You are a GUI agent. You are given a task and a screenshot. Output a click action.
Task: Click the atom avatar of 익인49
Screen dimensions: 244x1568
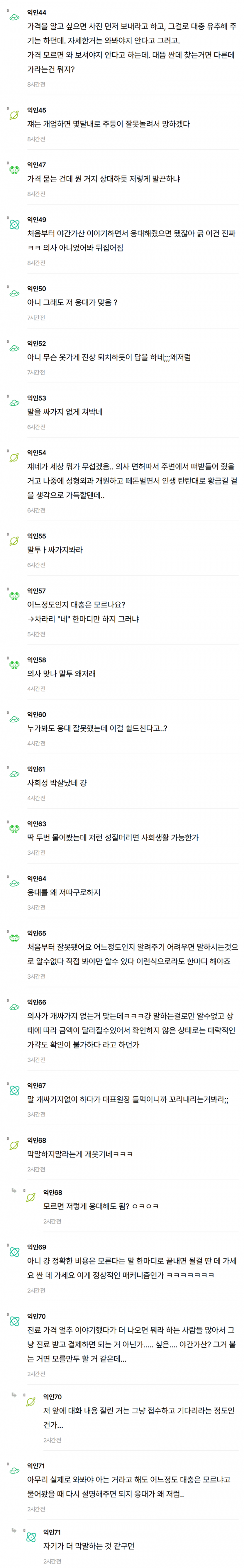click(x=14, y=224)
